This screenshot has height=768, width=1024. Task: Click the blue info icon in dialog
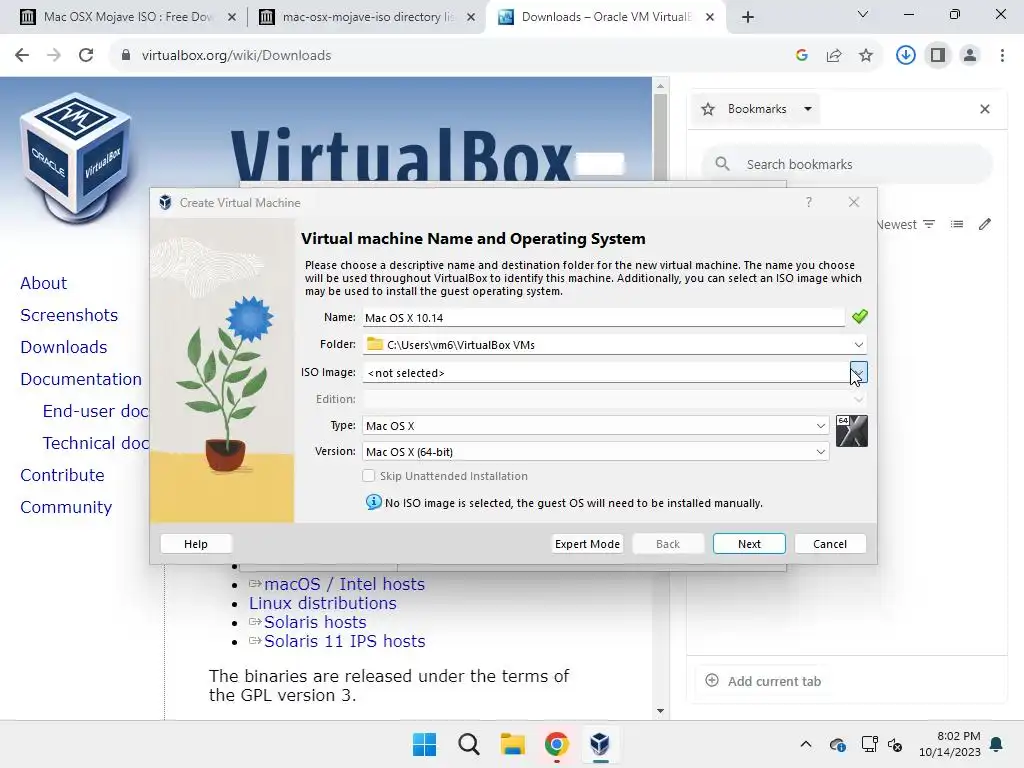[374, 502]
